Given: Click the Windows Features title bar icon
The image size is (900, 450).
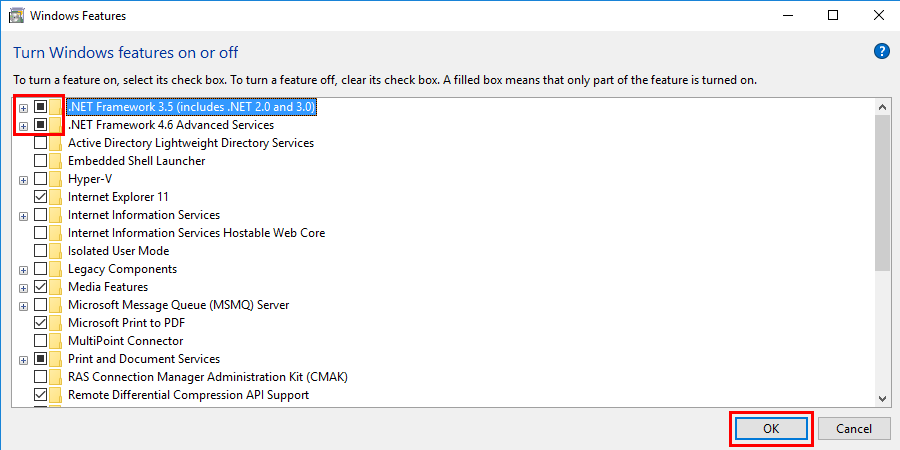Looking at the screenshot, I should [x=17, y=15].
